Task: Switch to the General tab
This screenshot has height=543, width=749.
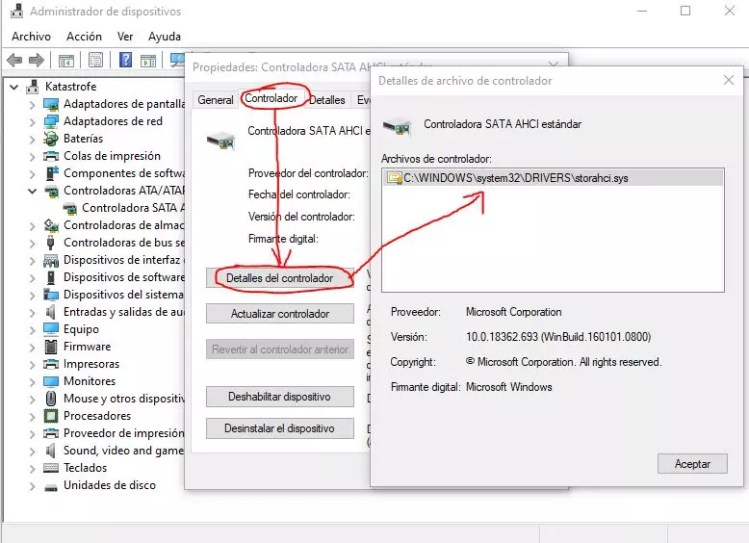Action: tap(215, 100)
